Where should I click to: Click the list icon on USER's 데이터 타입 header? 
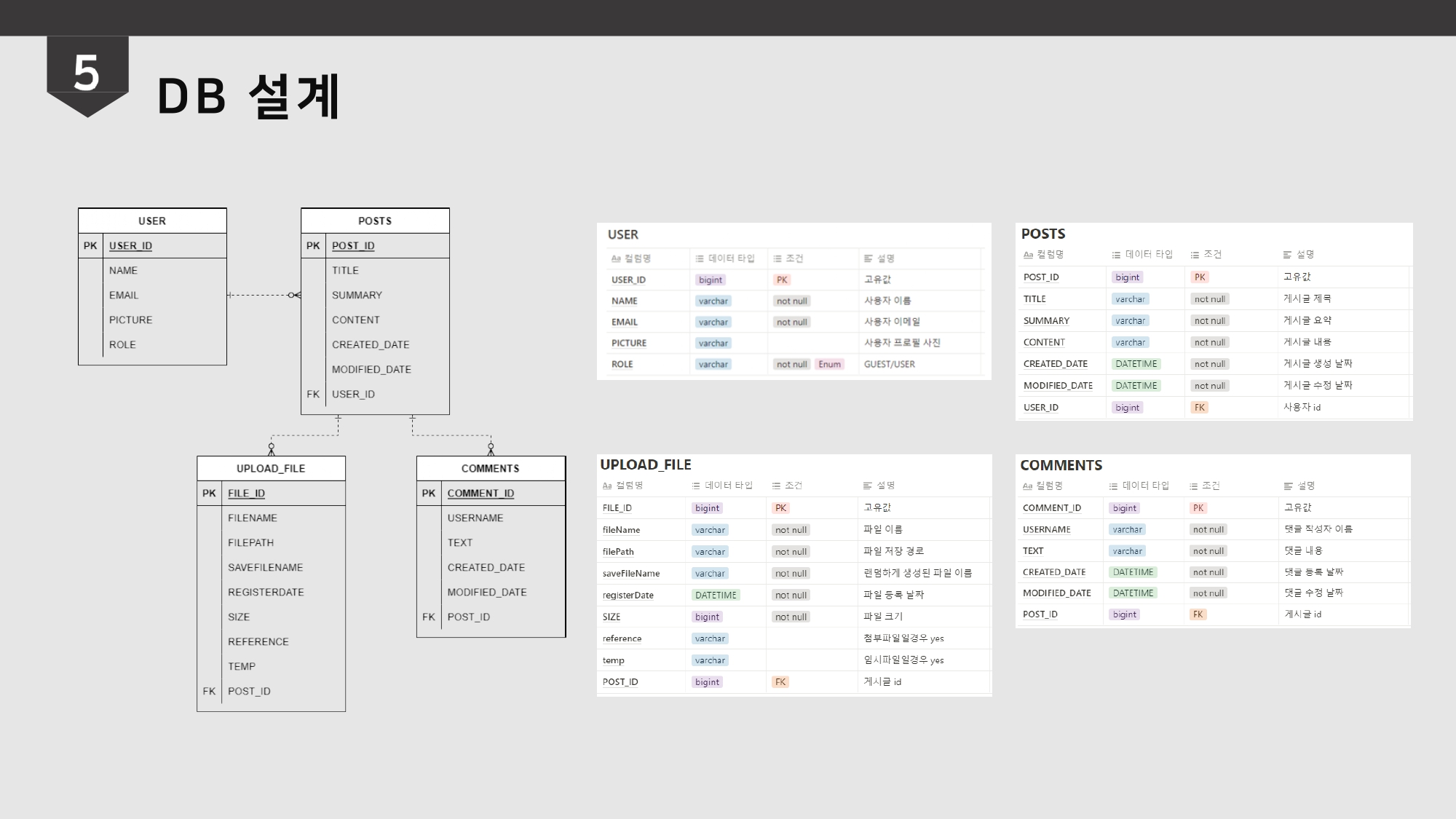[x=699, y=258]
